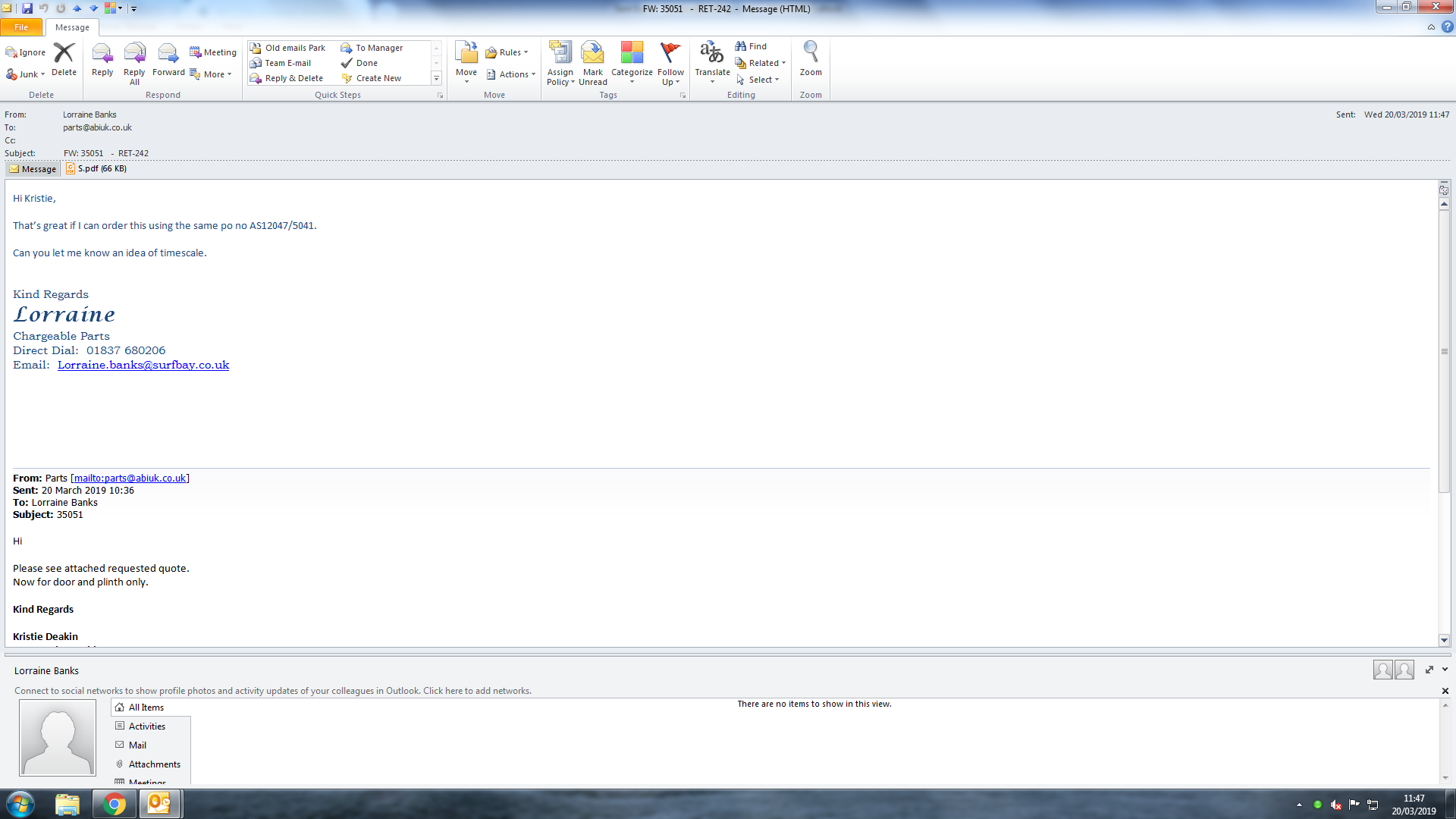Click the parts@abiuk.co.uk mailto link
Image resolution: width=1456 pixels, height=819 pixels.
coord(130,478)
